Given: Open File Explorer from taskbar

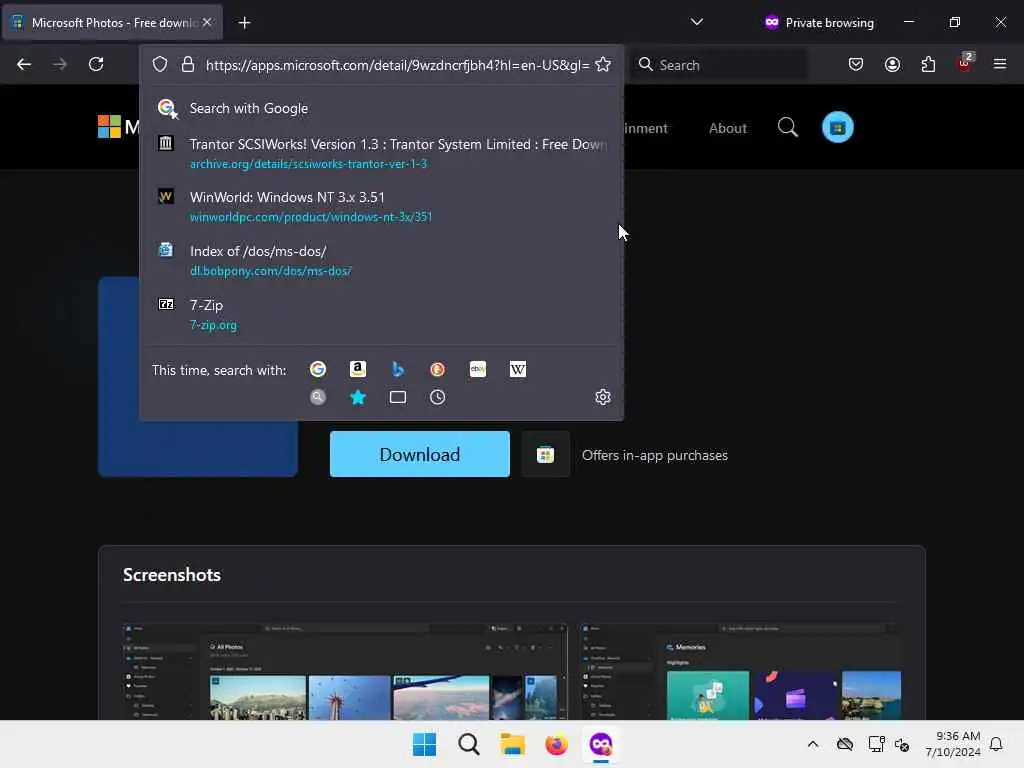Looking at the screenshot, I should [x=513, y=744].
